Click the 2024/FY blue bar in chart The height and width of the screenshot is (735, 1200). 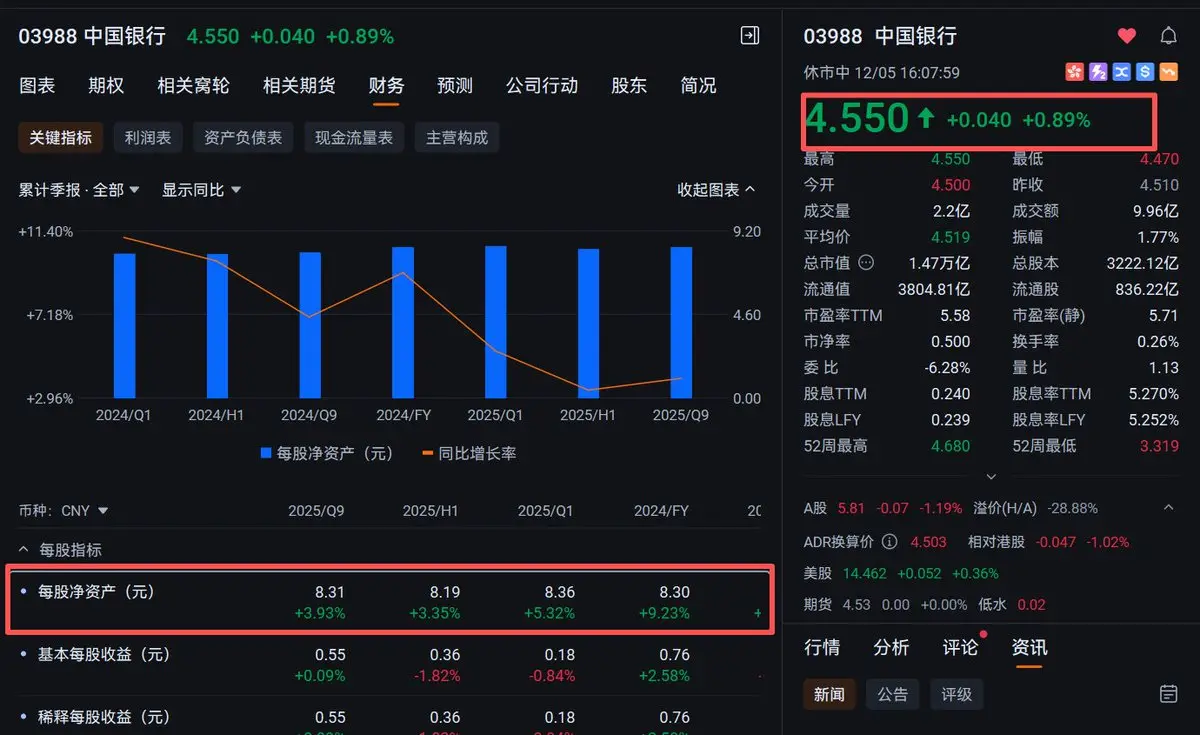[x=403, y=323]
